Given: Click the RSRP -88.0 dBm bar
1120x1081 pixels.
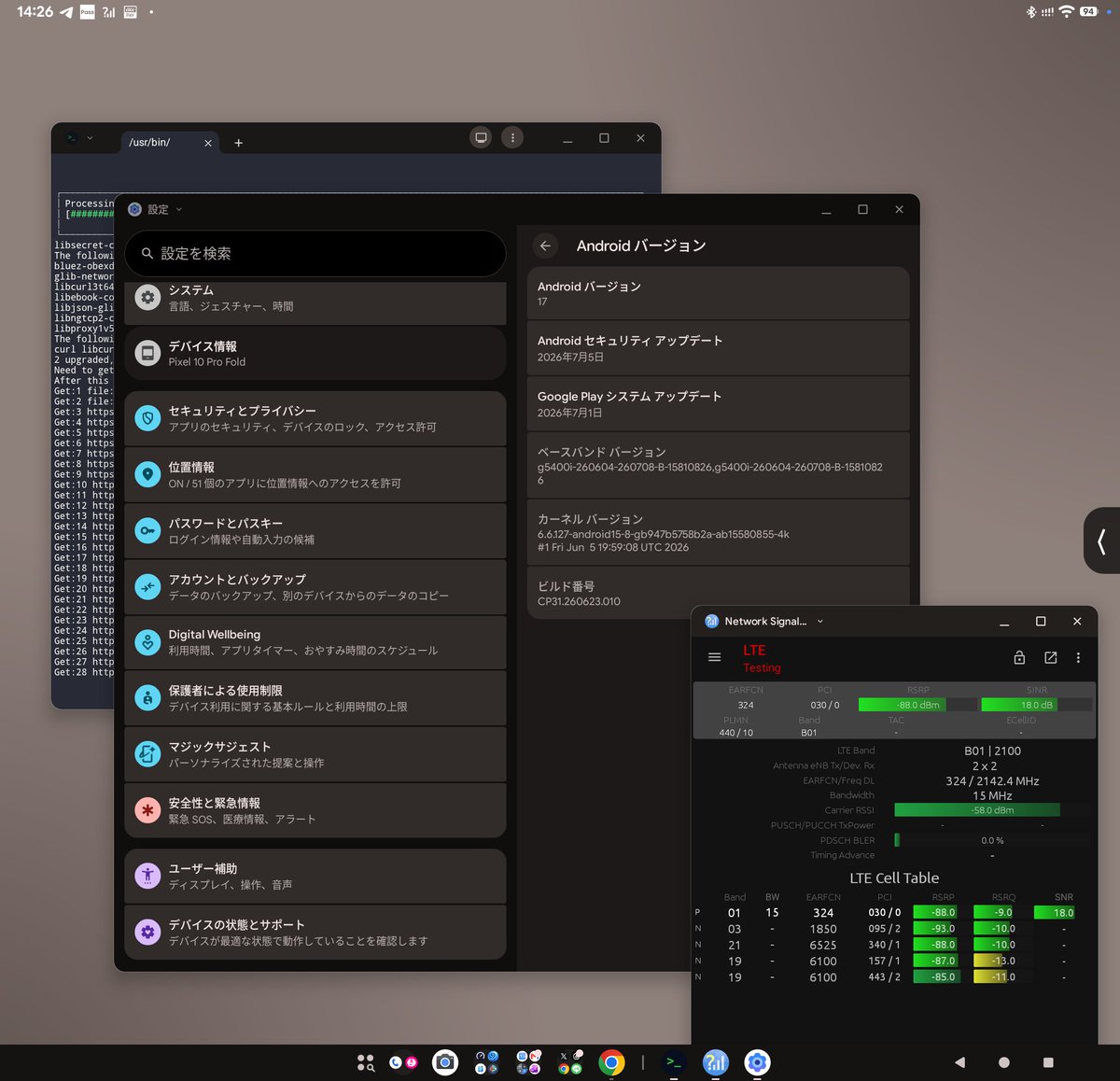Looking at the screenshot, I should coord(917,705).
